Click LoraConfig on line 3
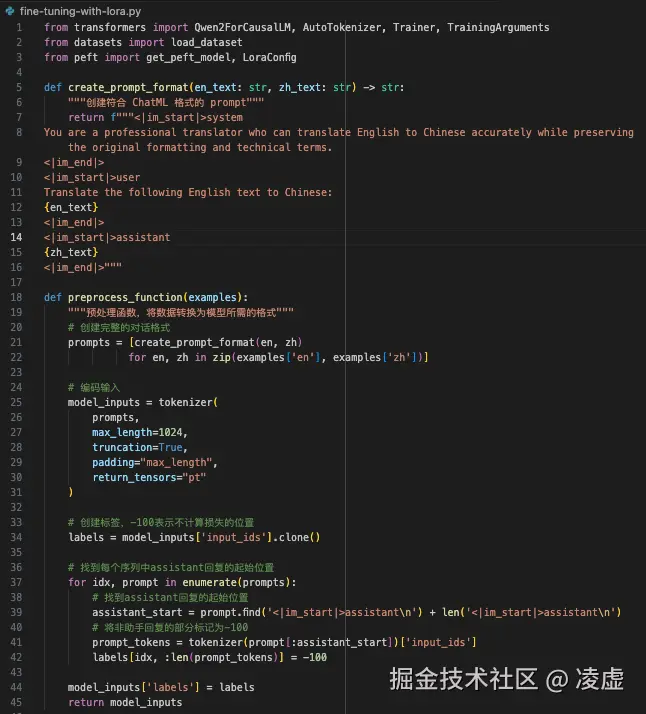 coord(269,57)
